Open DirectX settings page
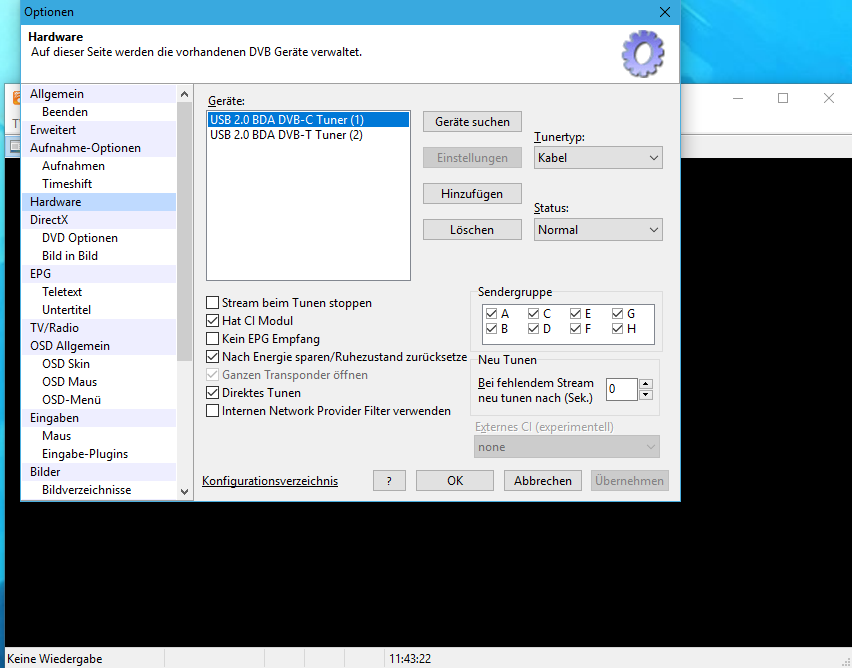852x668 pixels. (x=99, y=220)
